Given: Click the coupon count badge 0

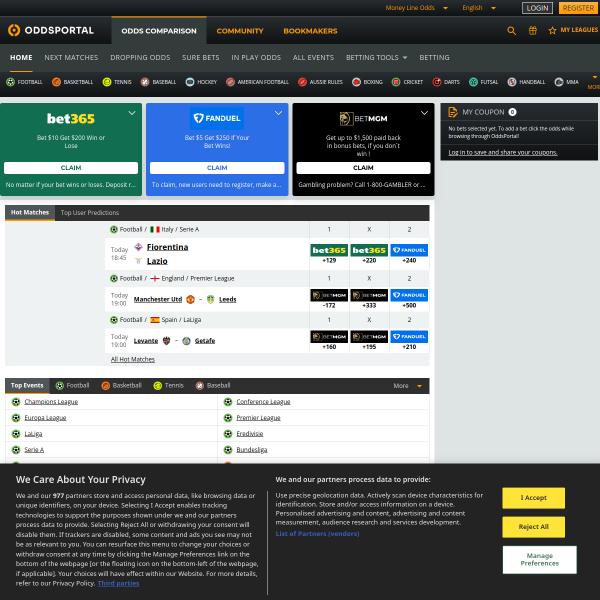Looking at the screenshot, I should click(x=512, y=112).
